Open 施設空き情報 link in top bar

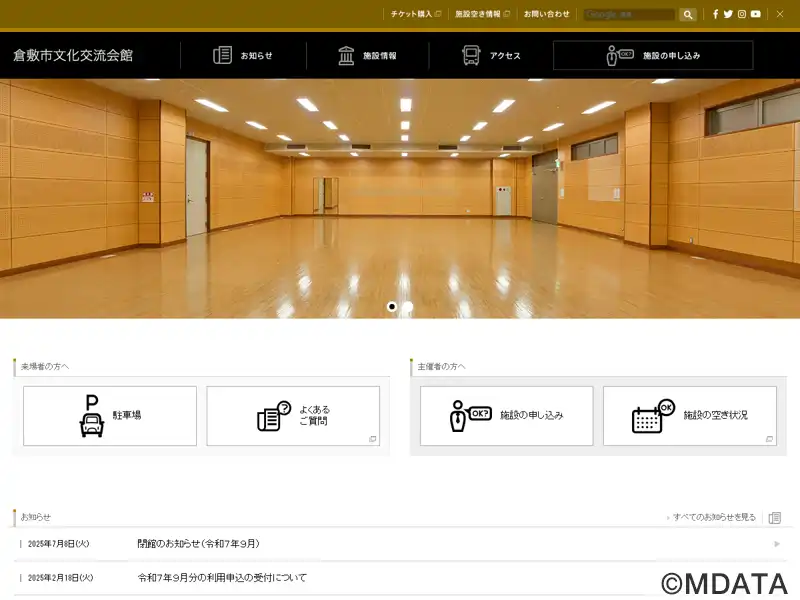click(482, 14)
